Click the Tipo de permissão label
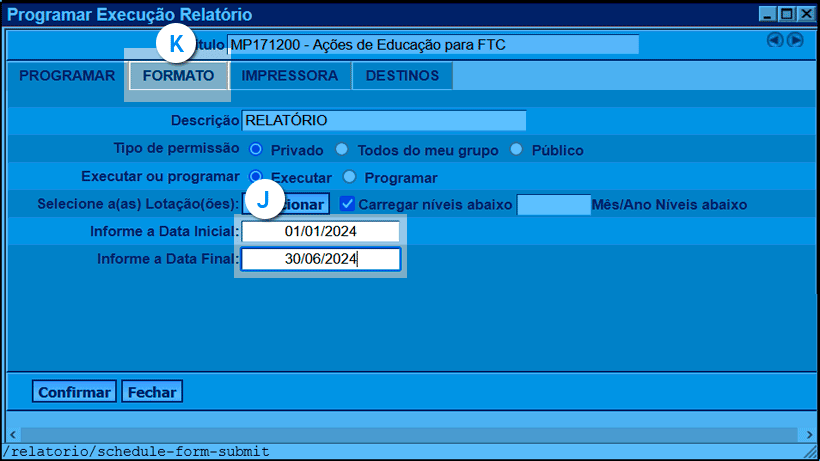This screenshot has width=820, height=461. (176, 148)
